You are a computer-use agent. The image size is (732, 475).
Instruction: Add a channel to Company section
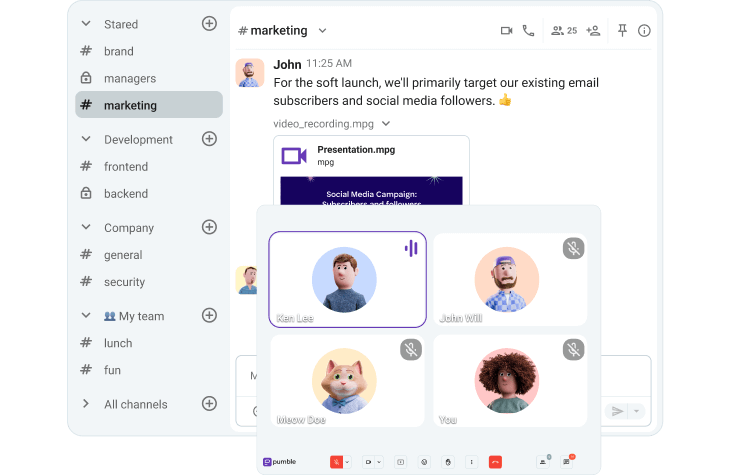(209, 227)
